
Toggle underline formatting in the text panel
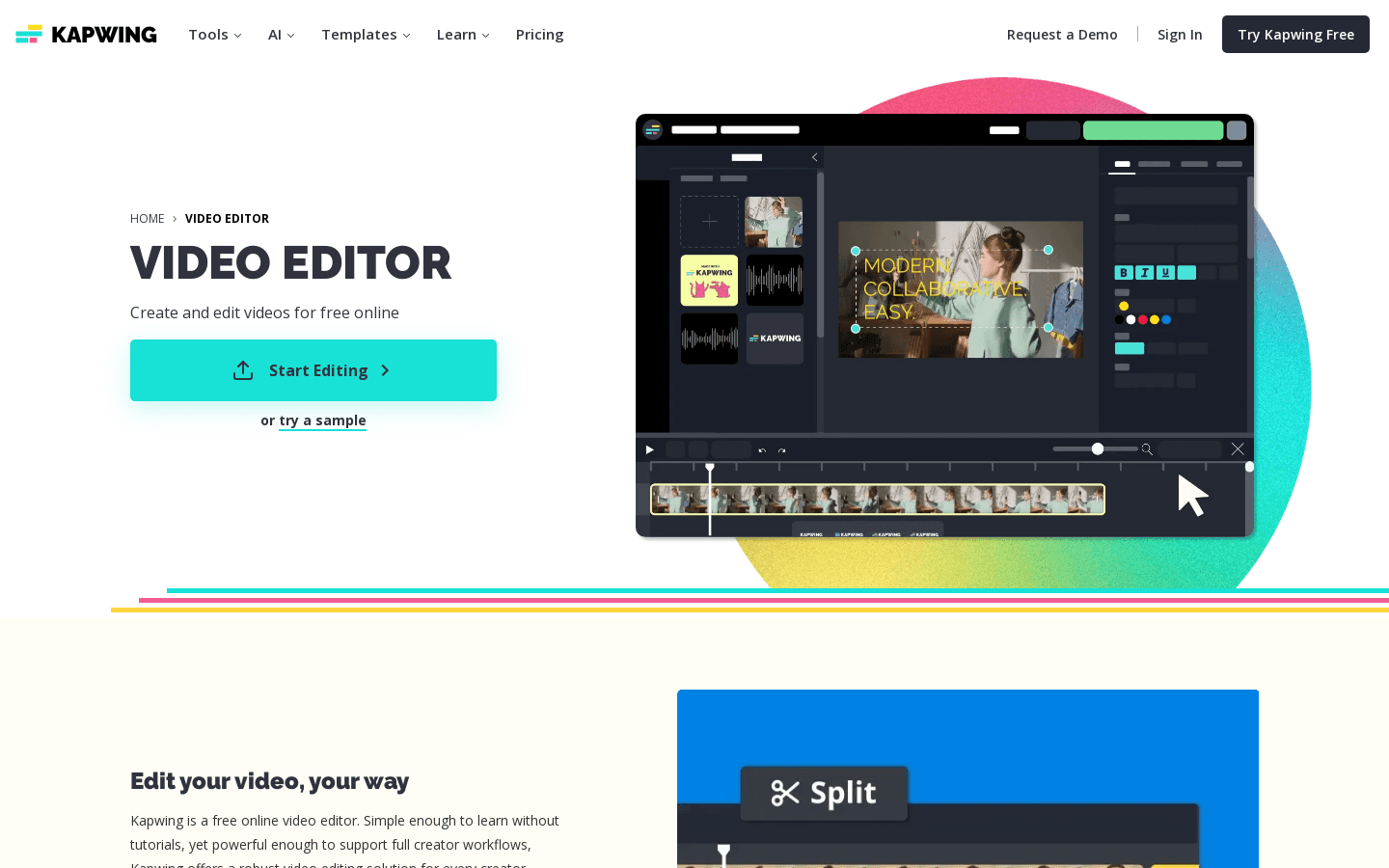(1165, 272)
